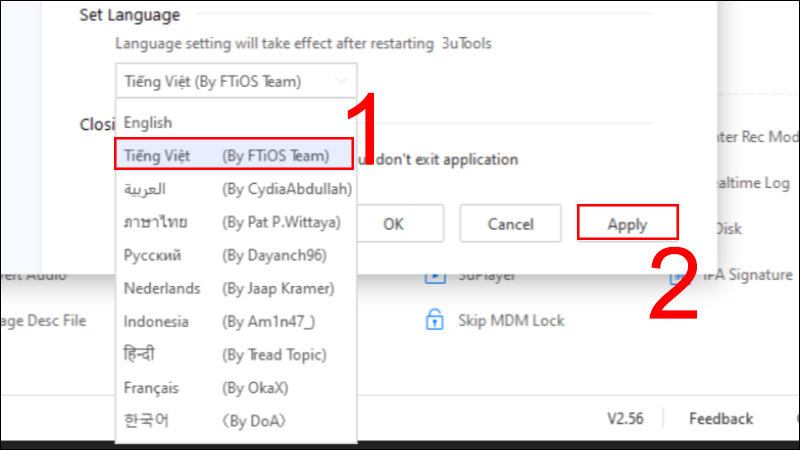Open the Skip MDM Lock tool label
Image resolution: width=800 pixels, height=450 pixels.
(511, 320)
